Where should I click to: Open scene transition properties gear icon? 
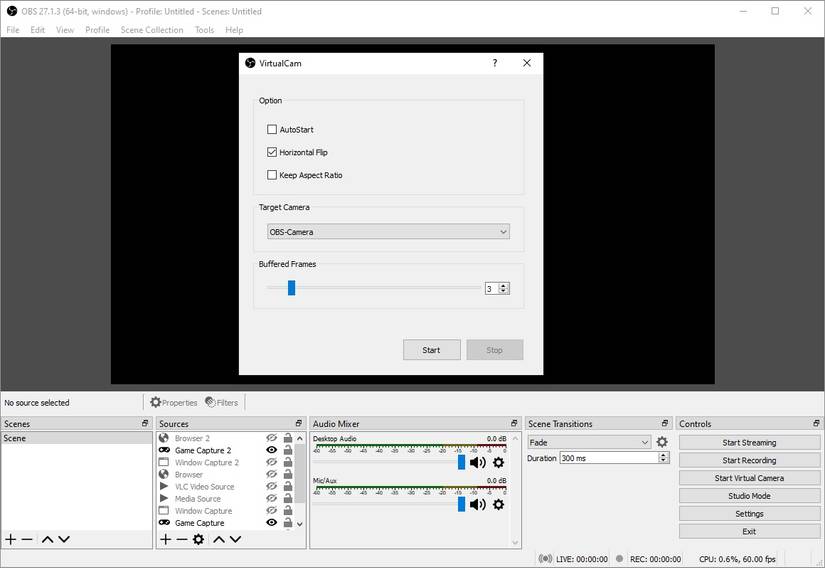662,442
